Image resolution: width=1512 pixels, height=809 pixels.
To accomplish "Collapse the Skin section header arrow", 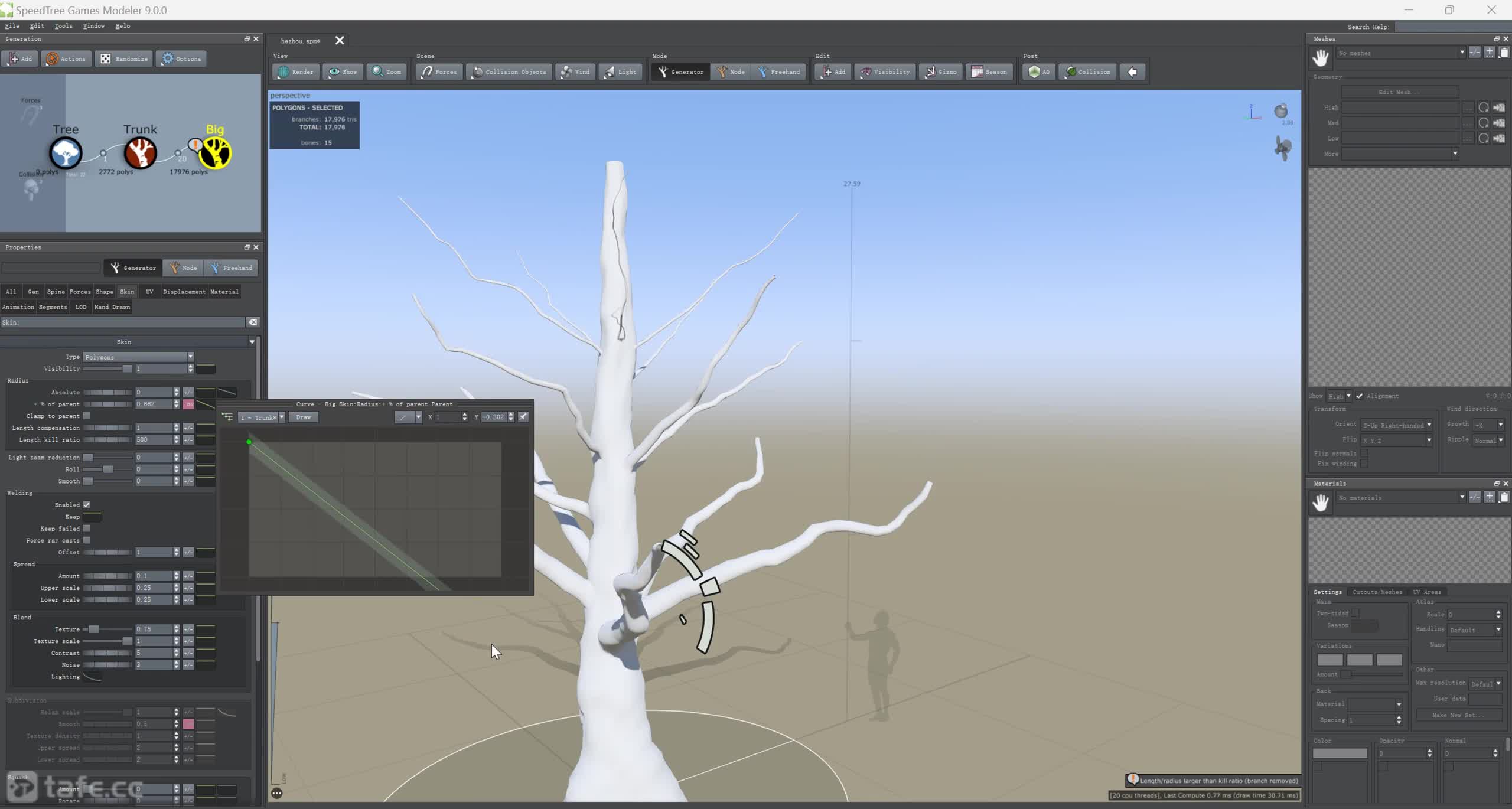I will (252, 342).
